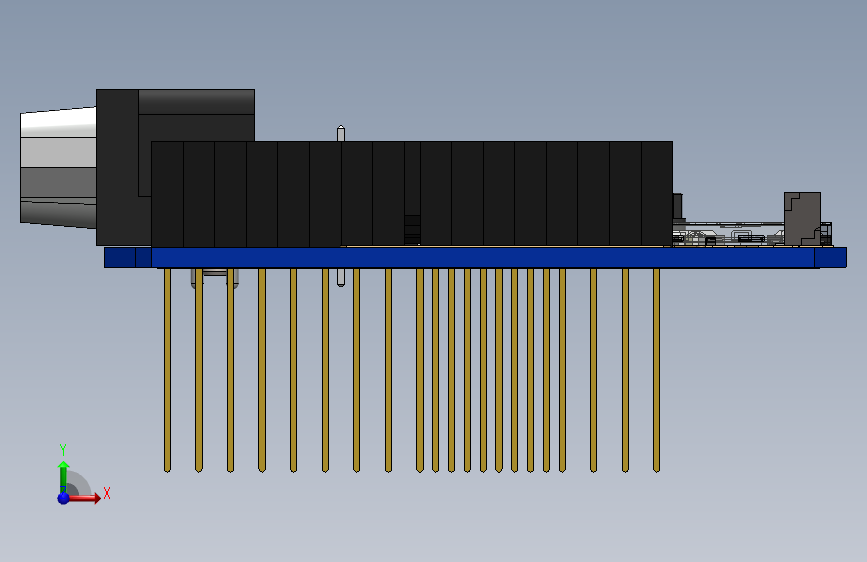Select the small gray pin protruding above header

[x=341, y=133]
